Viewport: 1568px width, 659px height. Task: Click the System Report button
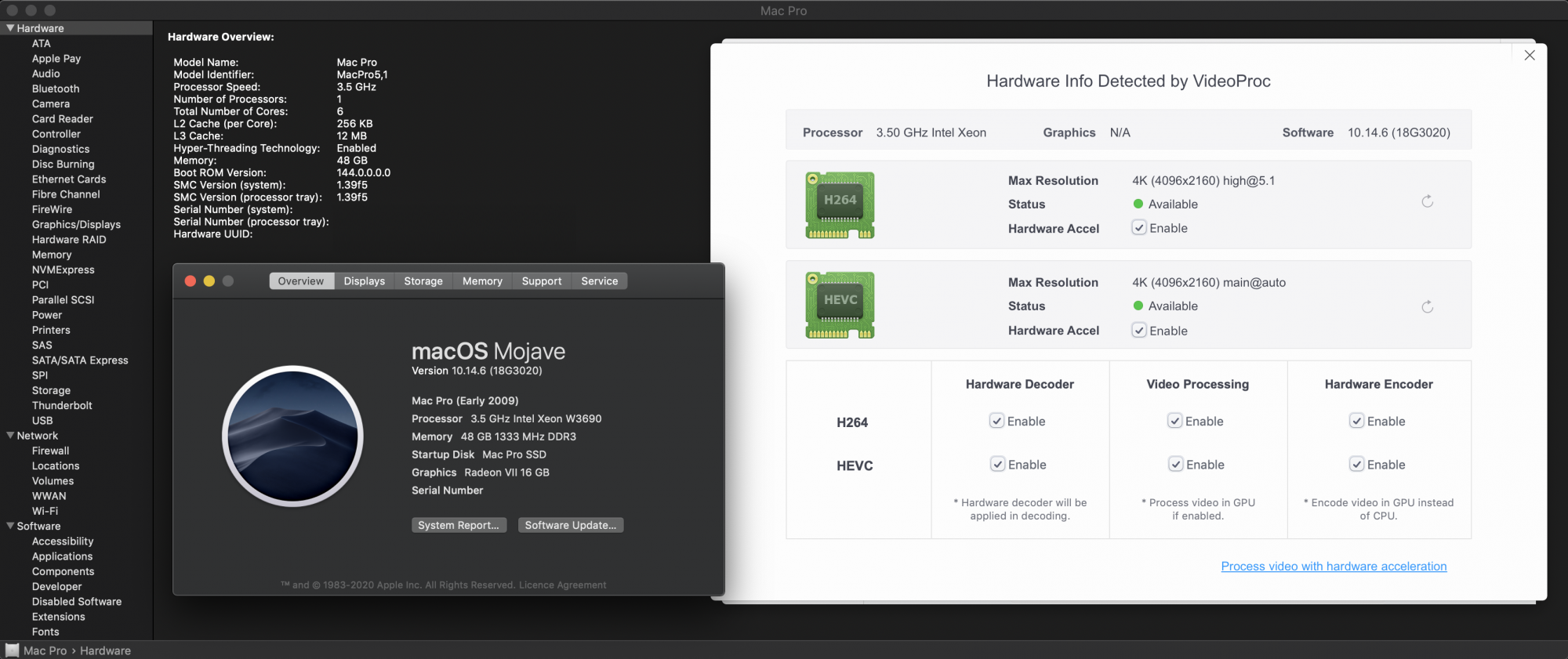coord(459,525)
